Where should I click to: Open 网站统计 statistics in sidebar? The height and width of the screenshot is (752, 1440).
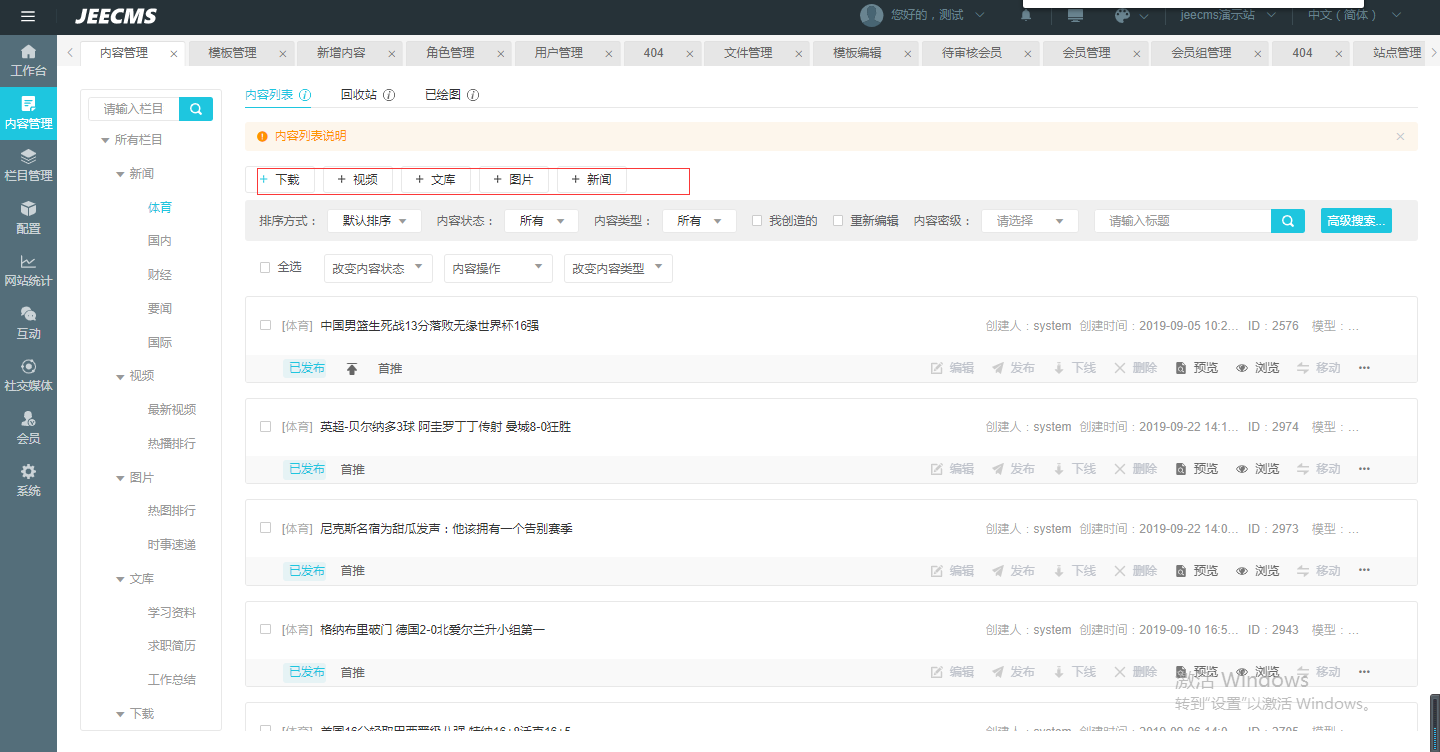pyautogui.click(x=28, y=271)
